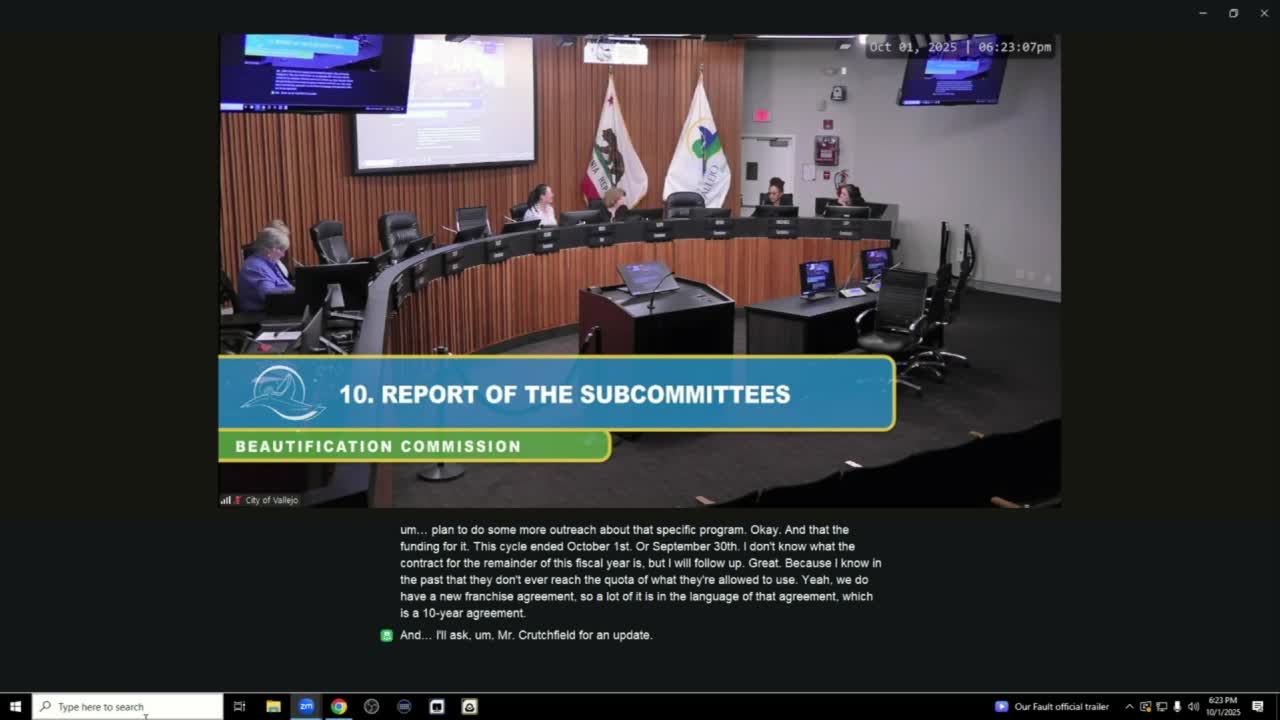Click the muted mic icon beside City of Vallejo

tap(239, 500)
